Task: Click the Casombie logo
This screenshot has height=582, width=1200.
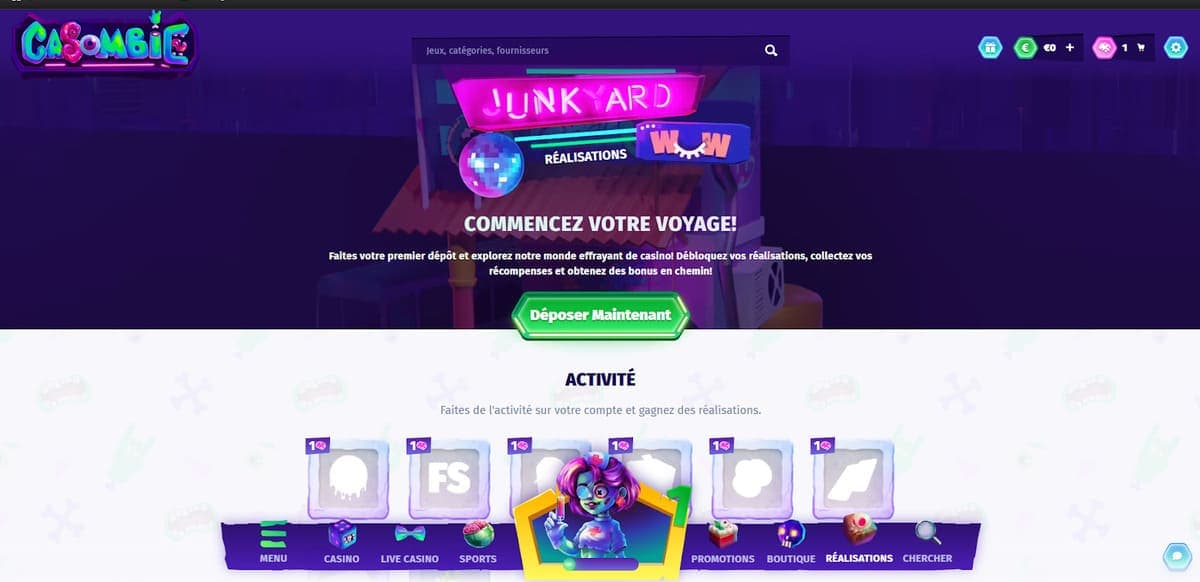Action: tap(105, 45)
